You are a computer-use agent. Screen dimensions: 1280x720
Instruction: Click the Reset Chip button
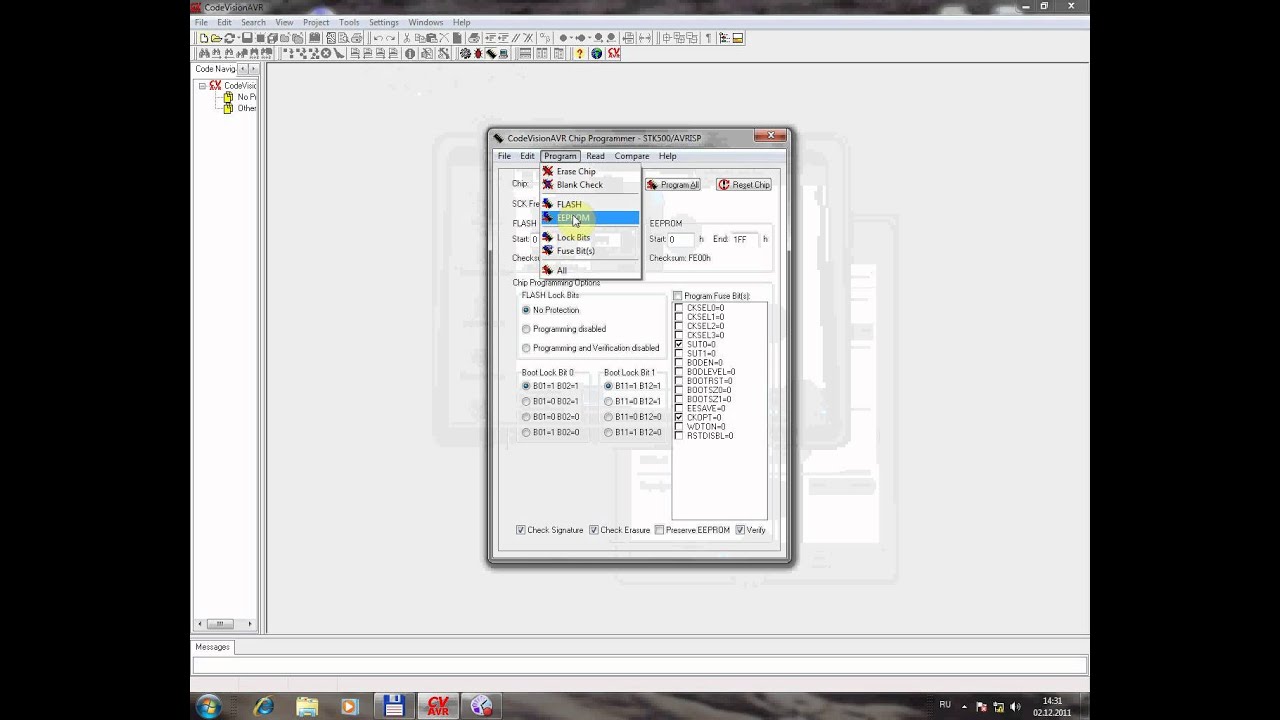point(744,185)
